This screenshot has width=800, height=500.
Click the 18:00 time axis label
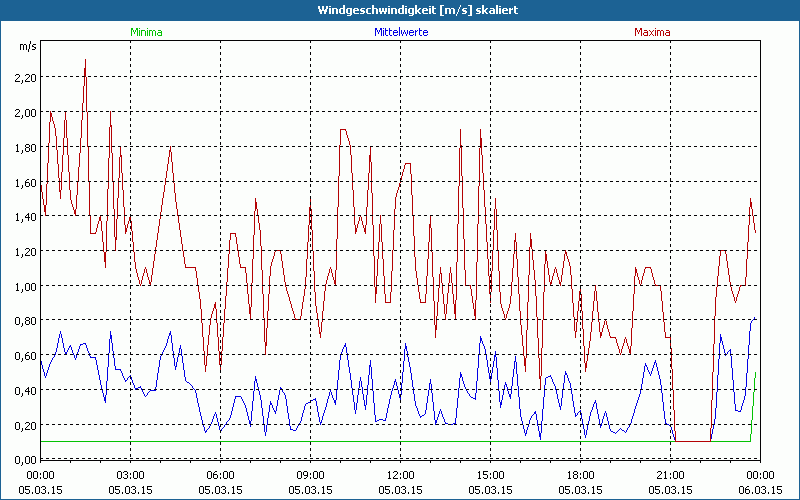(x=580, y=475)
